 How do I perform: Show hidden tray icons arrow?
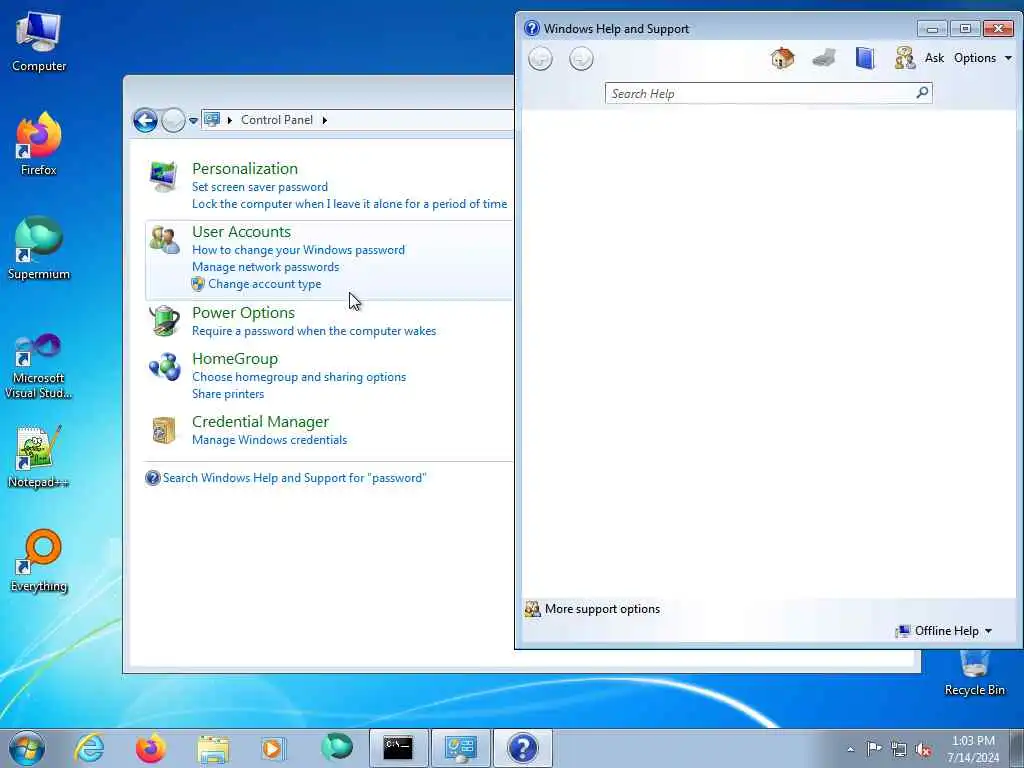tap(850, 749)
